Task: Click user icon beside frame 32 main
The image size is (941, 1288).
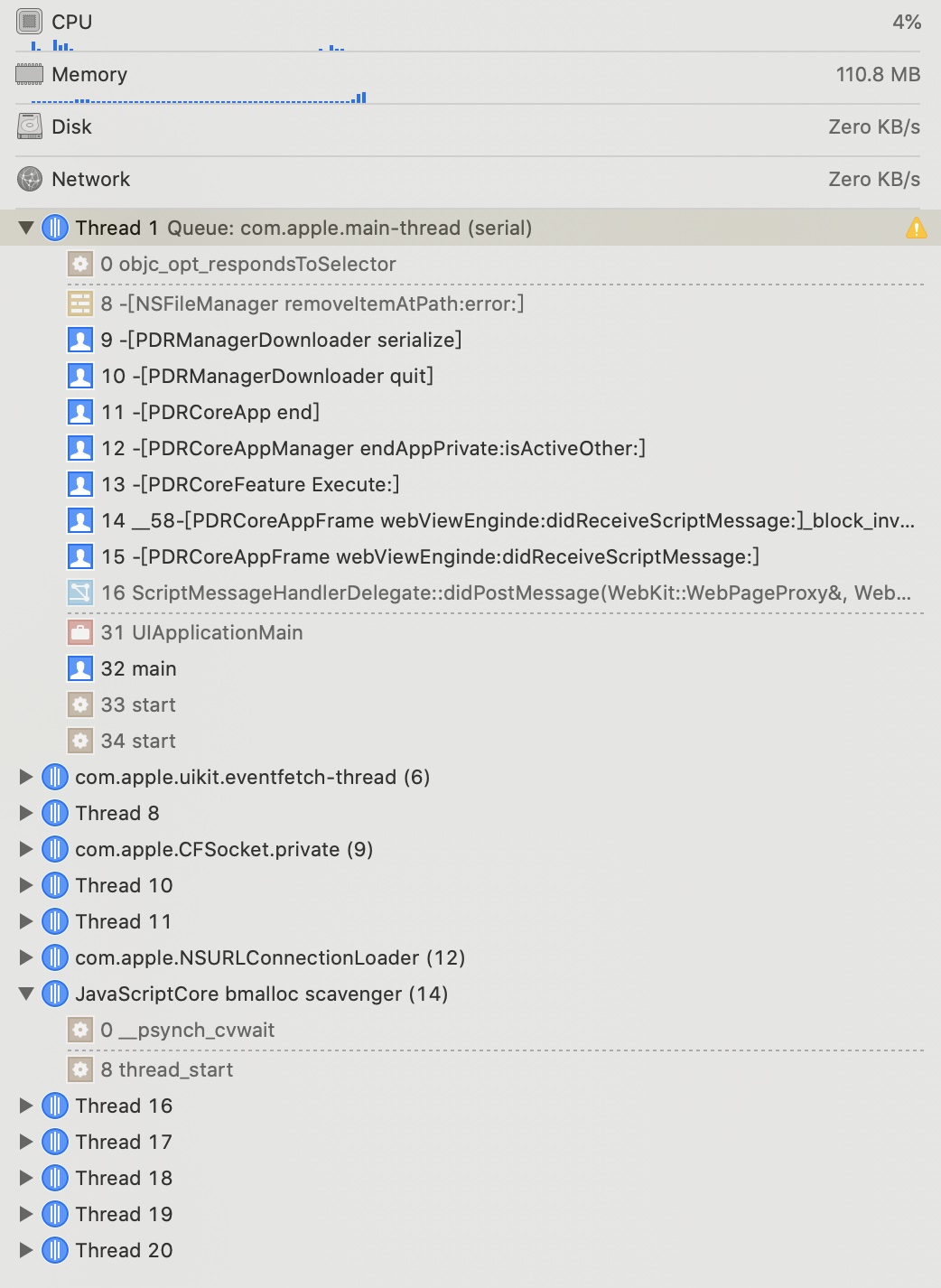Action: click(80, 668)
